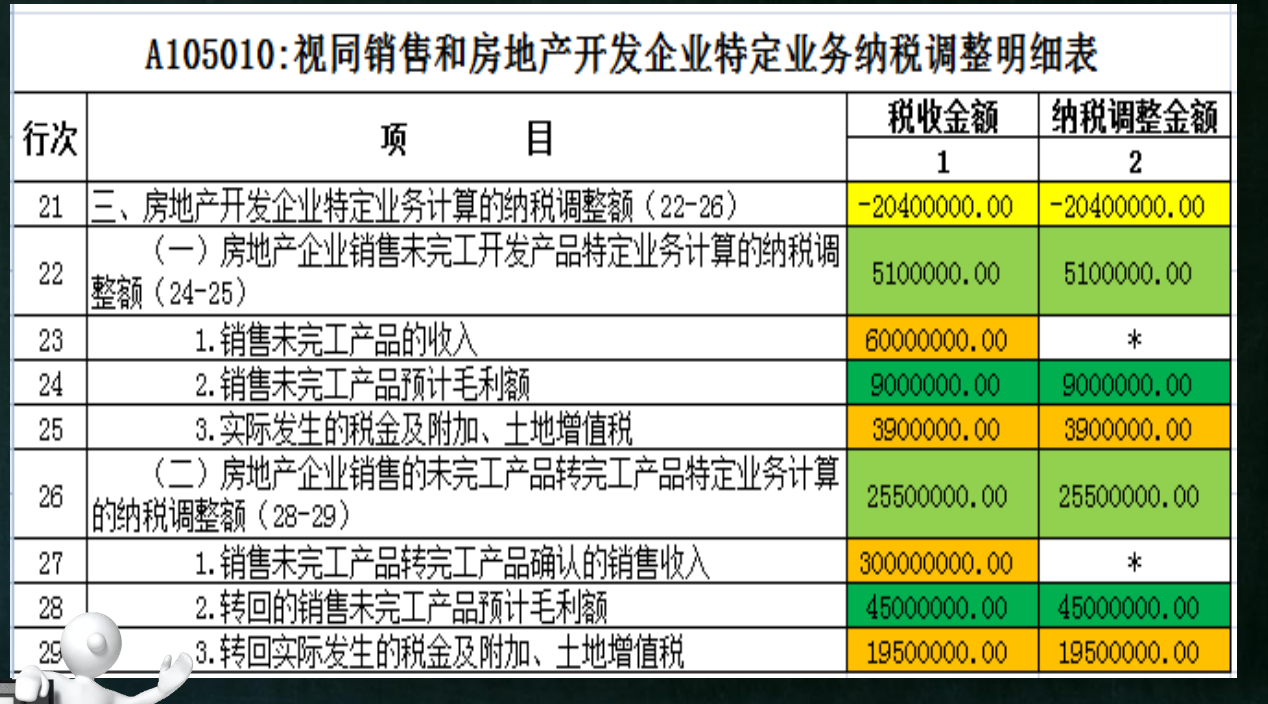Image resolution: width=1268 pixels, height=704 pixels.
Task: Click the 行次 column header
Action: tap(49, 138)
